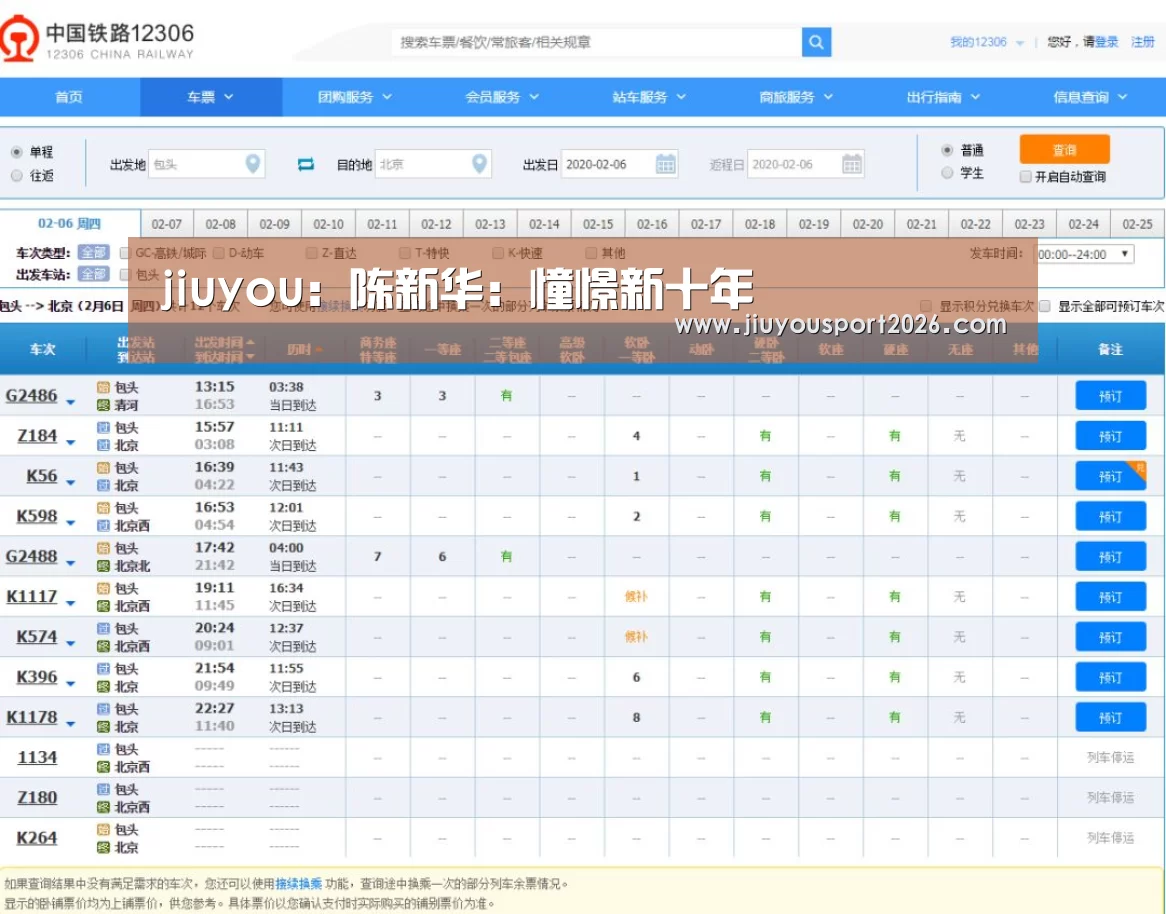This screenshot has height=914, width=1166.
Task: Click 有 second-class seat cell for G2488
Action: [x=506, y=556]
